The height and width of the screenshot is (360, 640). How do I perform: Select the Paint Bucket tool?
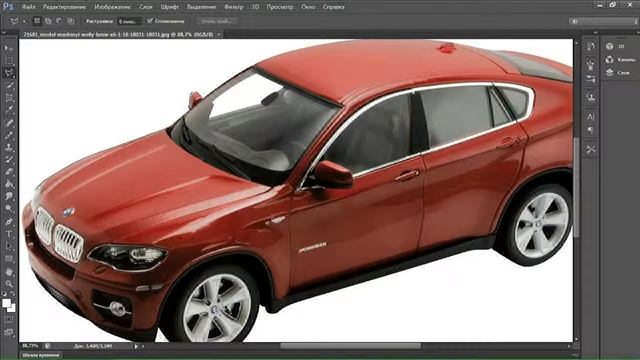pyautogui.click(x=9, y=184)
